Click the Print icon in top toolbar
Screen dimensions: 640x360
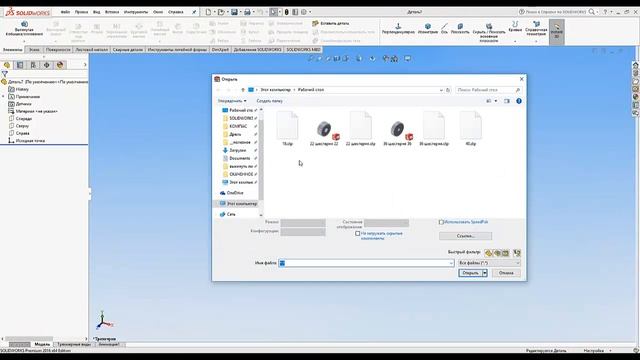[247, 12]
